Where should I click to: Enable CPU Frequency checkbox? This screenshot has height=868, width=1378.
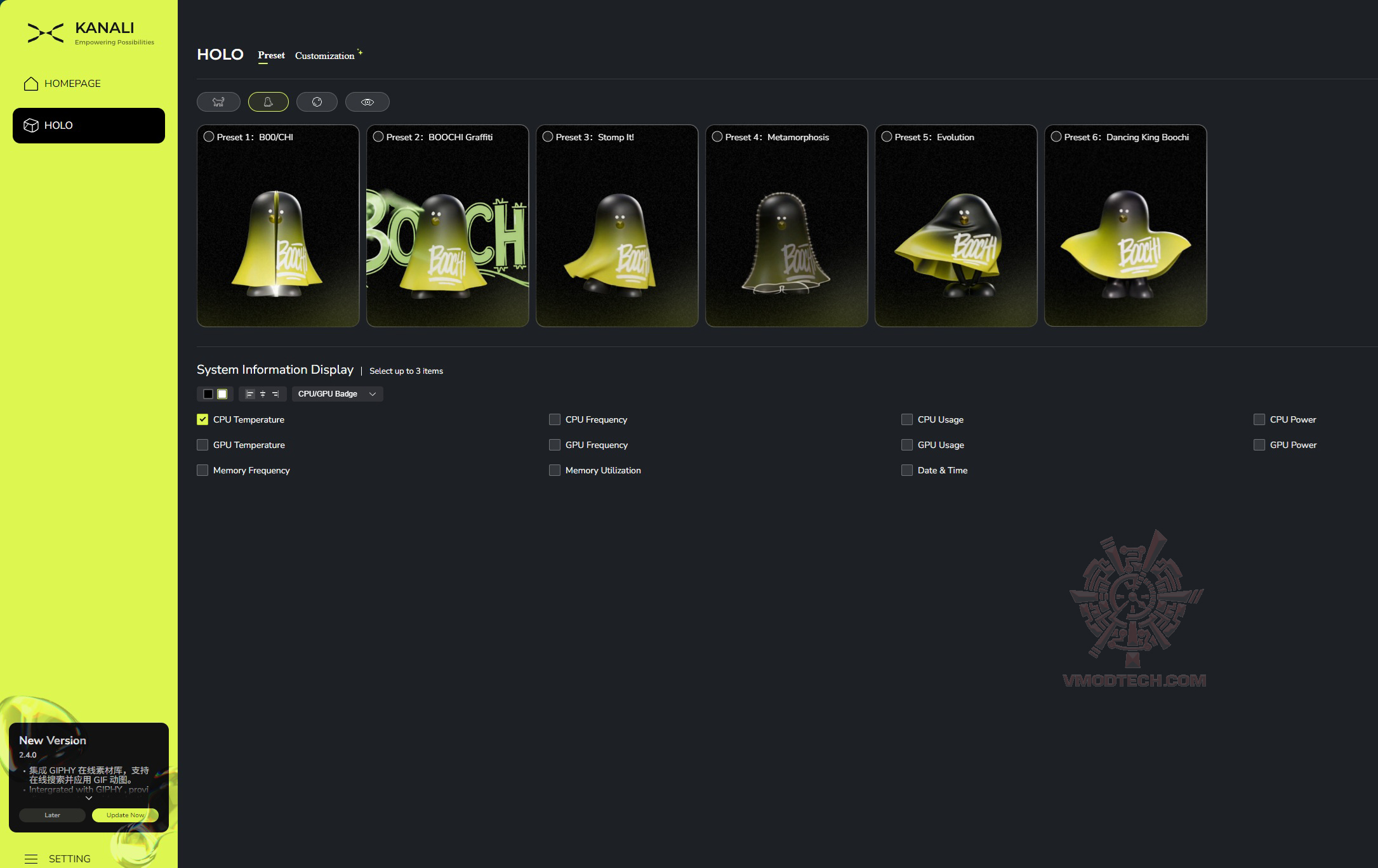tap(555, 419)
